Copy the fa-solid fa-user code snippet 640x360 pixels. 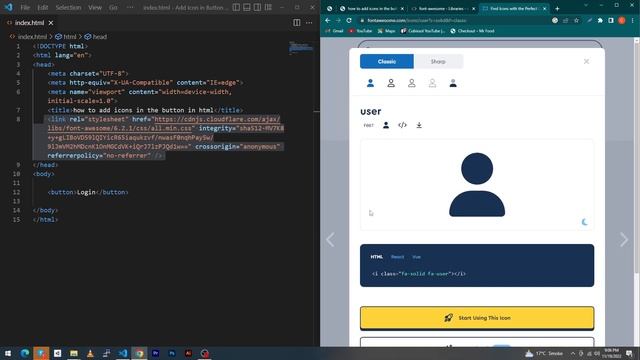418,274
